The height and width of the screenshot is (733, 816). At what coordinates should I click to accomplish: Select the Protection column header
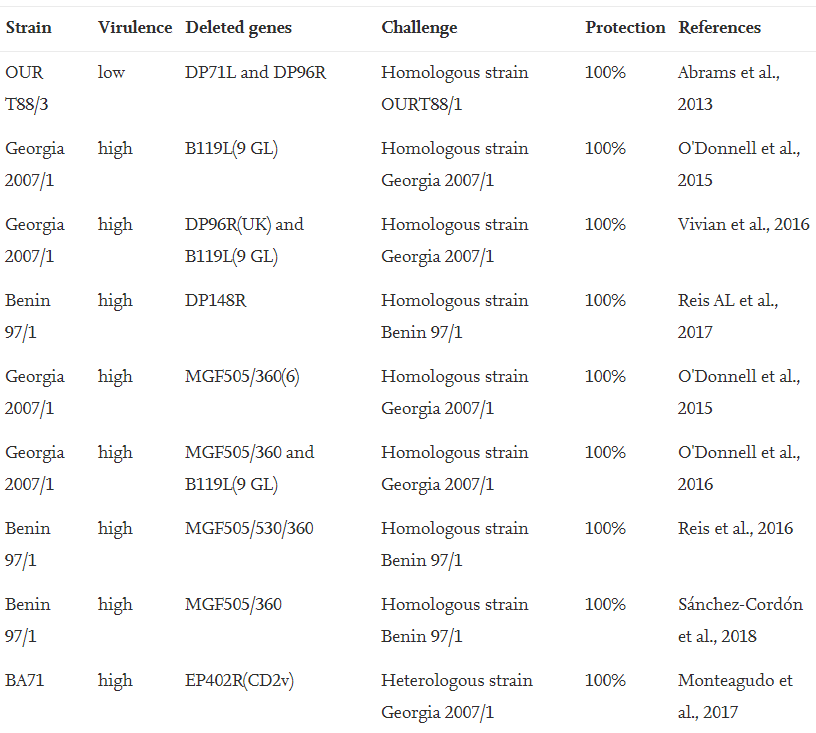click(625, 27)
